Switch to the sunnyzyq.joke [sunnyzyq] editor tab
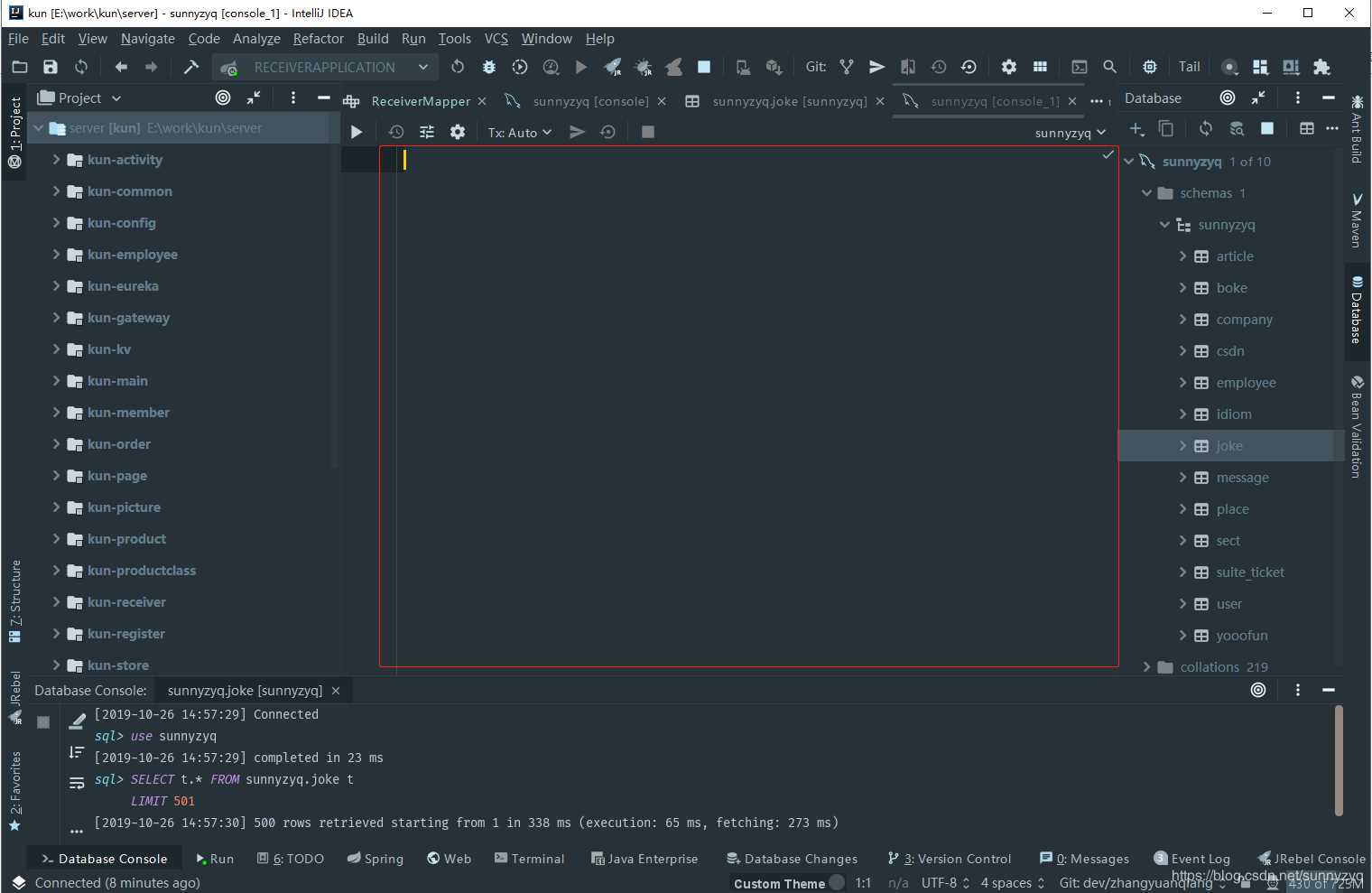This screenshot has height=893, width=1372. pos(789,101)
